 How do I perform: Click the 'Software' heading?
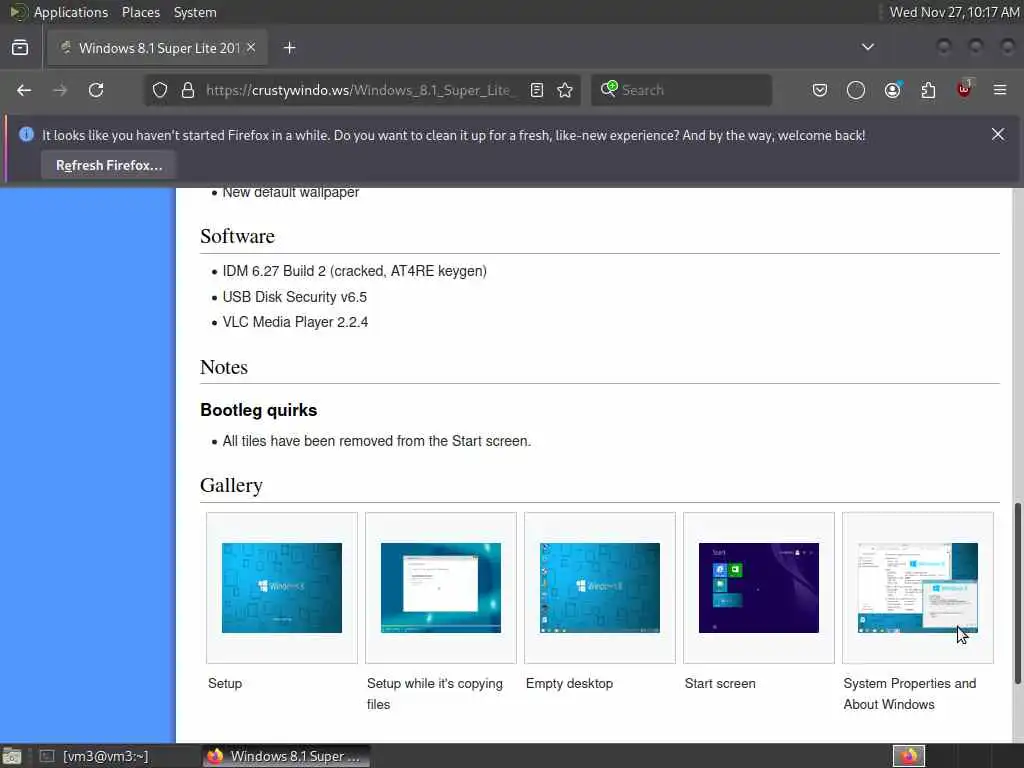(x=237, y=236)
